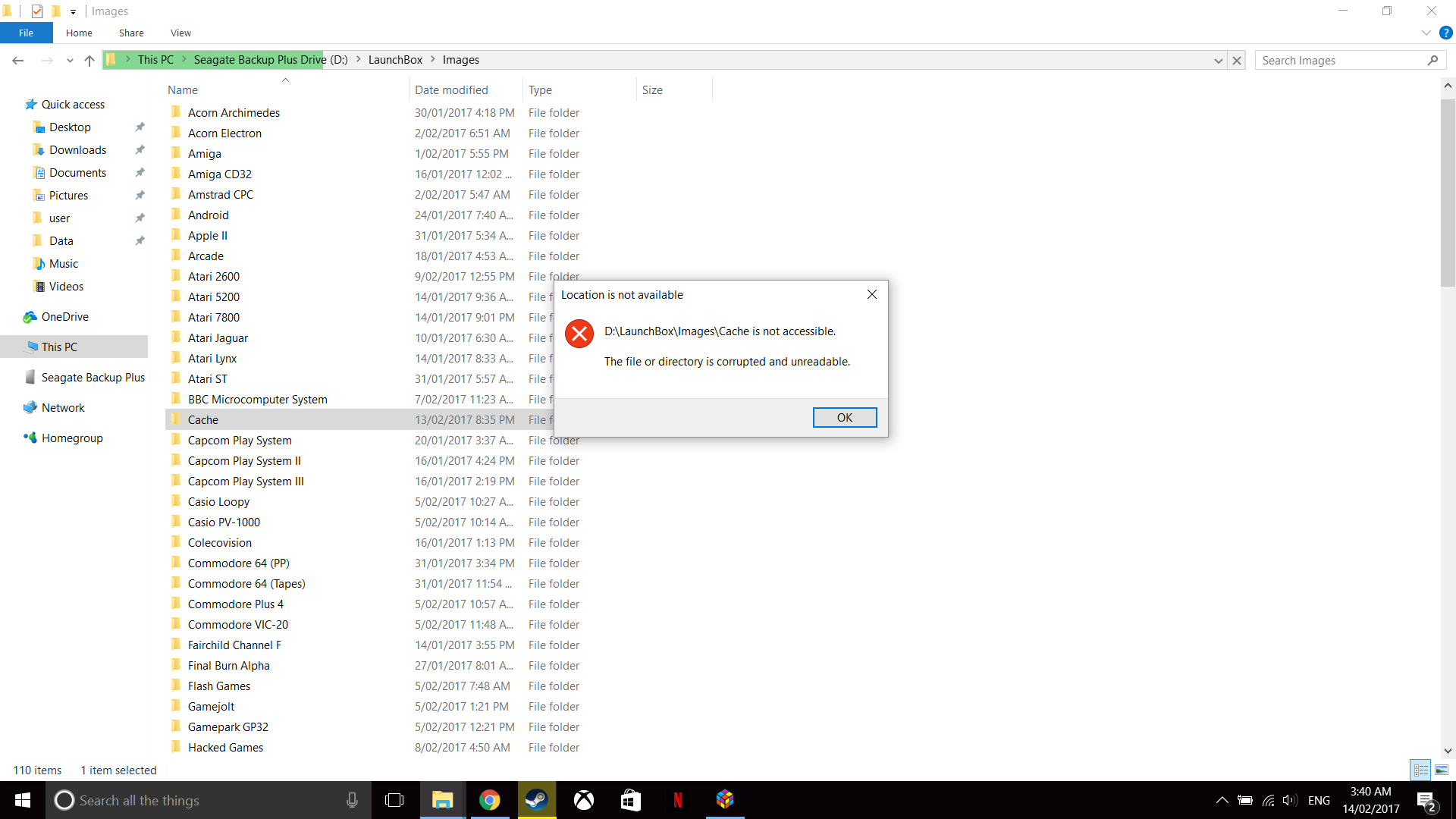
Task: Select the Gamepark GP32 folder icon
Action: pos(176,726)
